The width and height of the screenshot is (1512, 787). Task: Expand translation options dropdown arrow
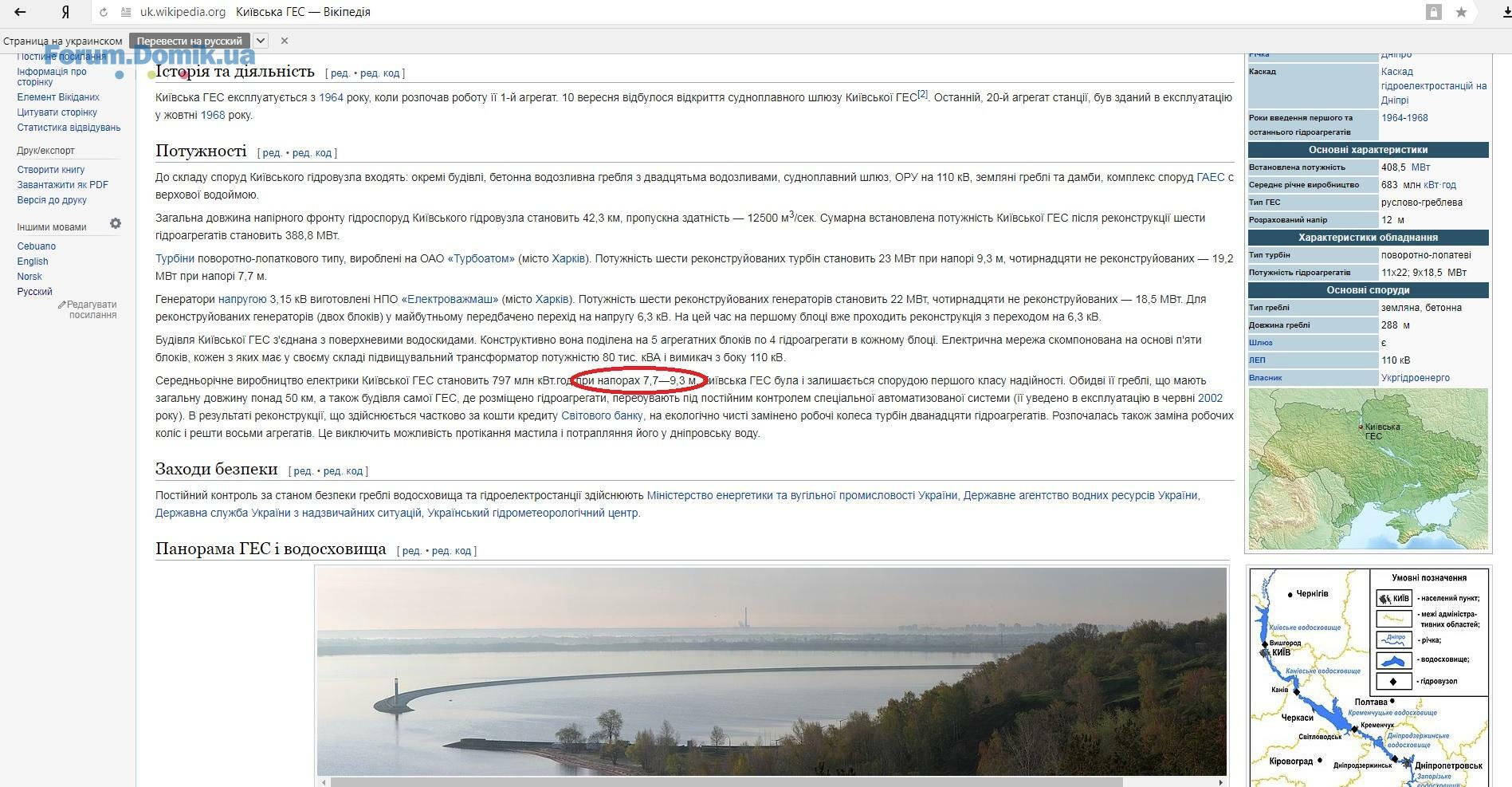[261, 41]
